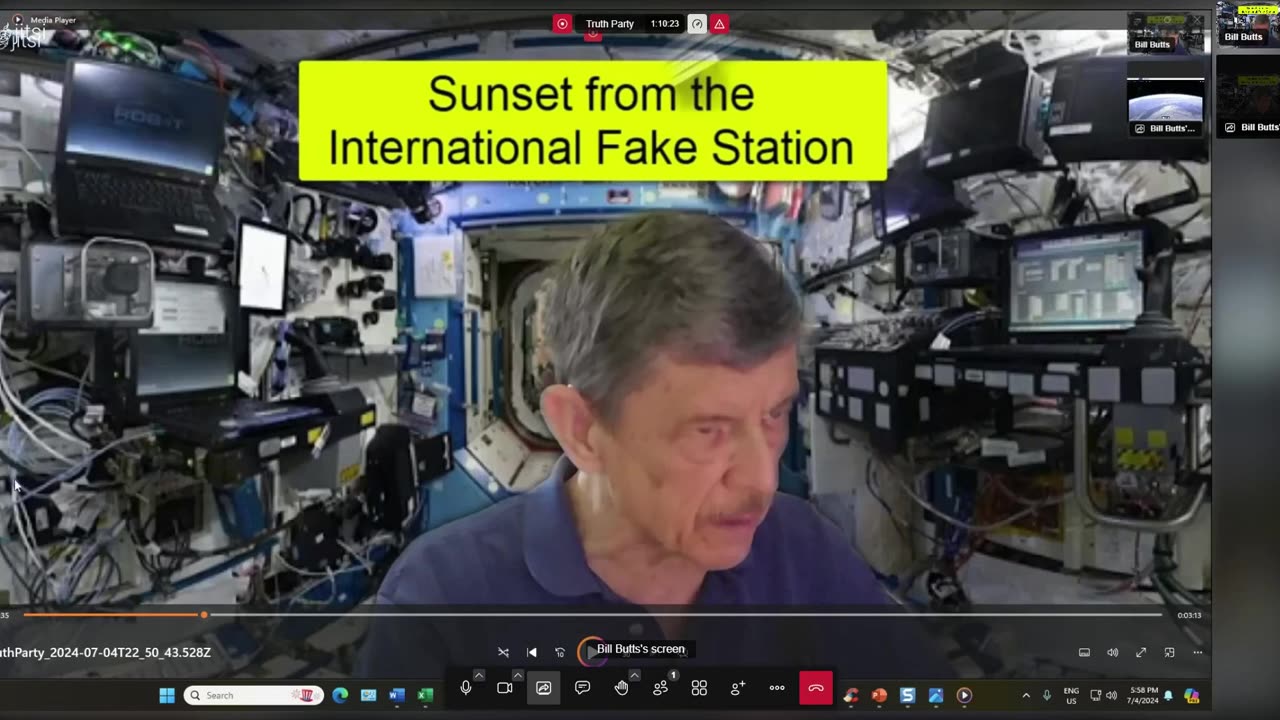Click the red warning triangle icon
1280x720 pixels.
click(x=719, y=24)
